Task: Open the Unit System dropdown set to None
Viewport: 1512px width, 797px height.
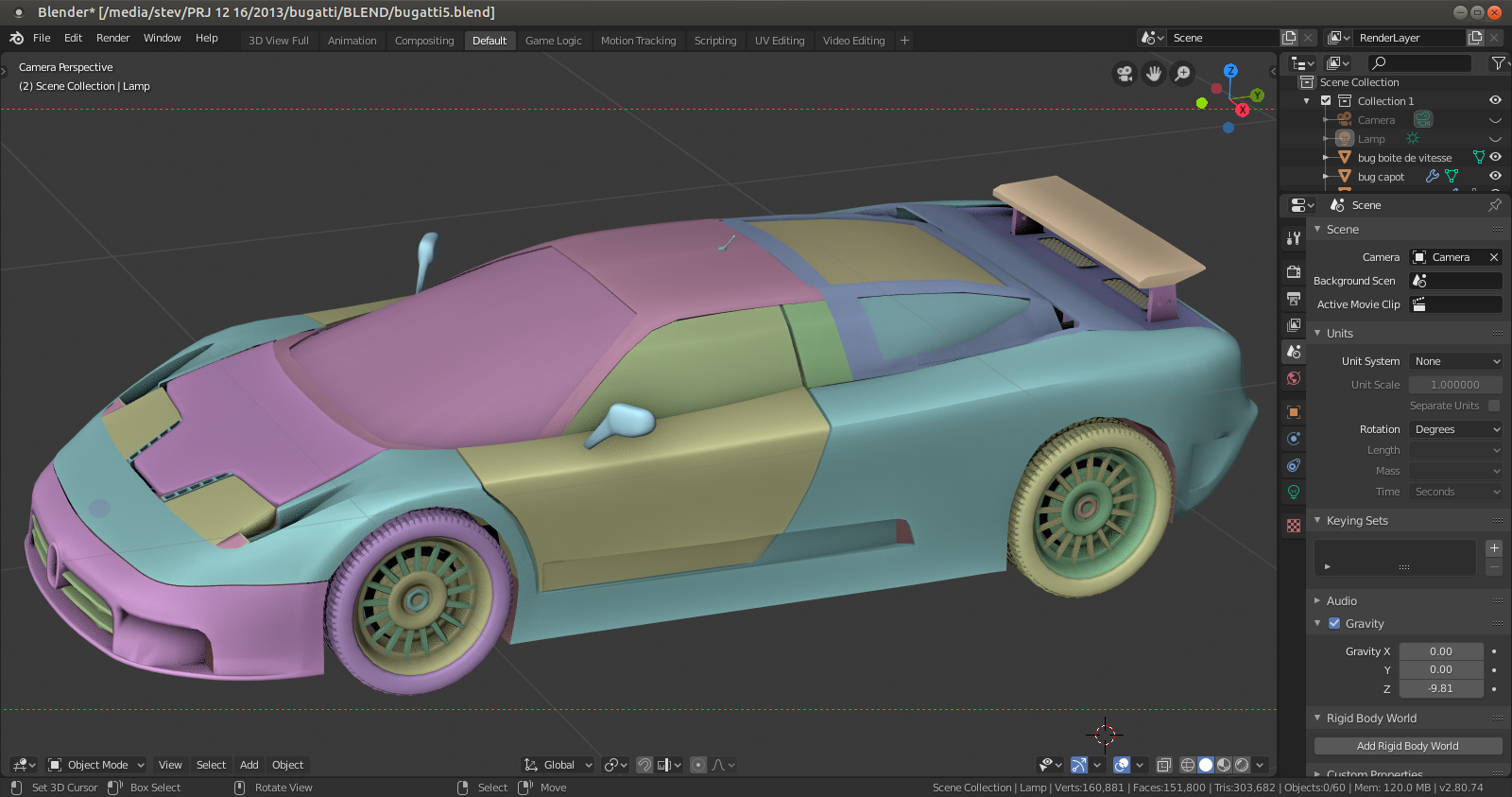Action: pyautogui.click(x=1455, y=361)
